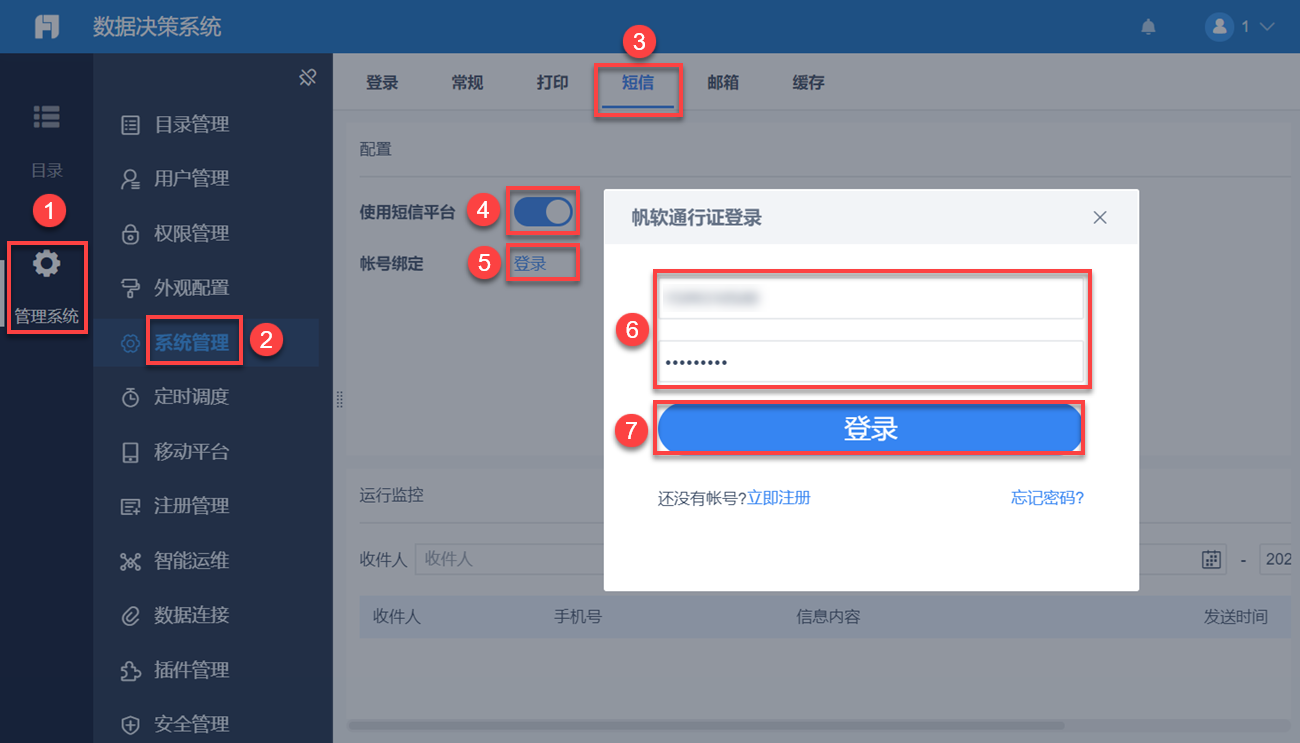Click the 系统管理 gear icon
Image resolution: width=1300 pixels, height=743 pixels.
[130, 343]
